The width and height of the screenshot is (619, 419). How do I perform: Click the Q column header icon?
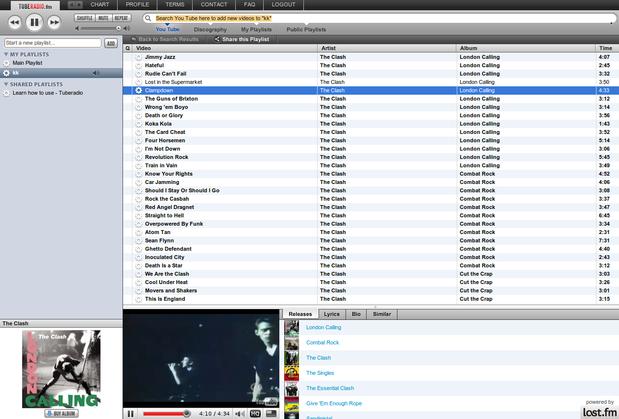[x=128, y=48]
